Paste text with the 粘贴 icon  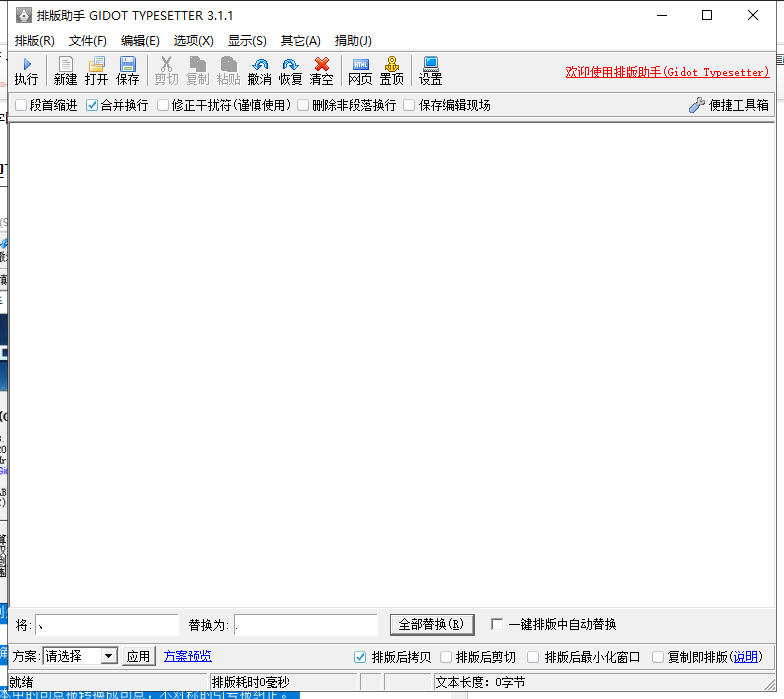228,71
